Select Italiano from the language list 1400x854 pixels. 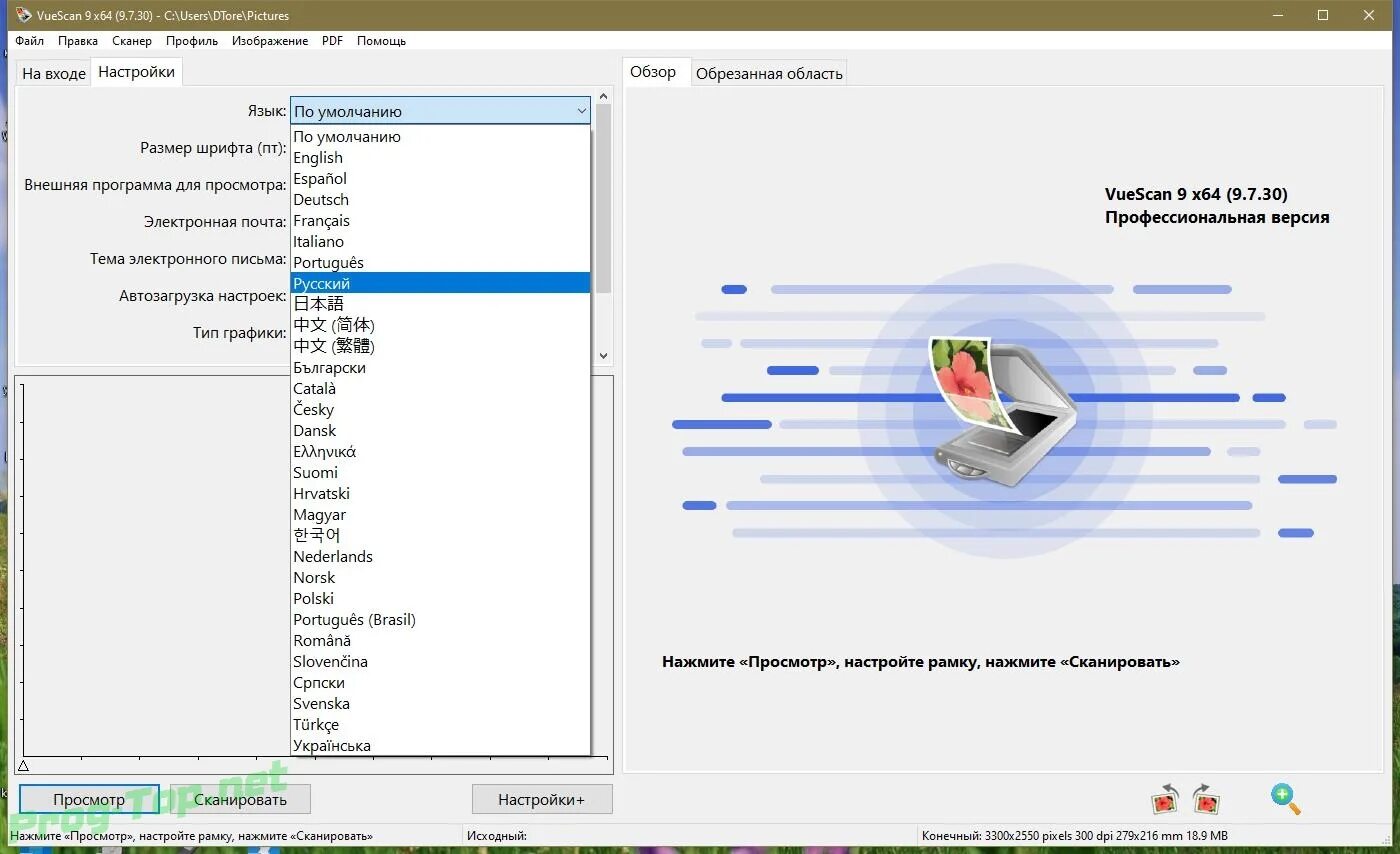tap(440, 241)
